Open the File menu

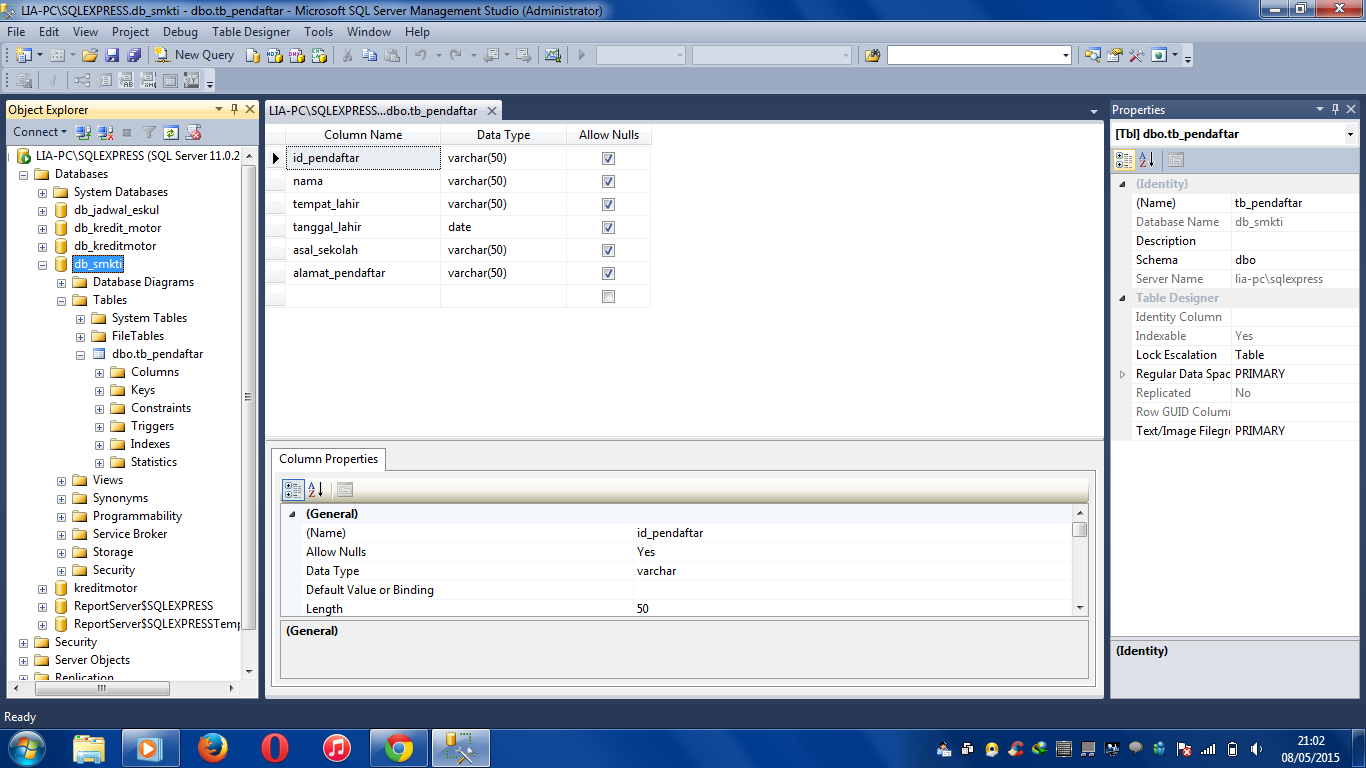16,32
